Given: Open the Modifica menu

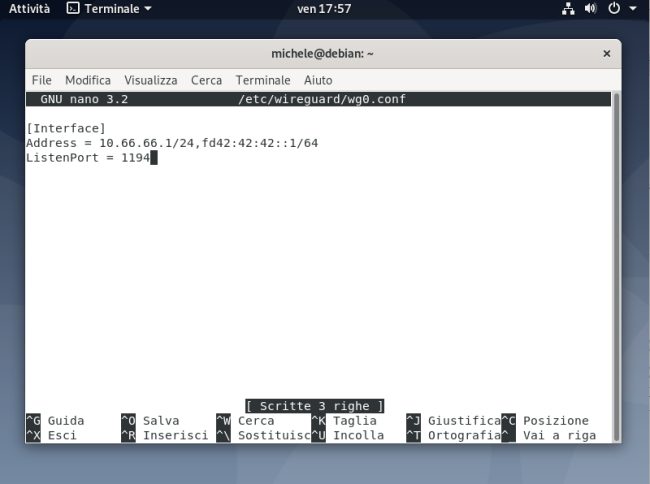Looking at the screenshot, I should (88, 80).
